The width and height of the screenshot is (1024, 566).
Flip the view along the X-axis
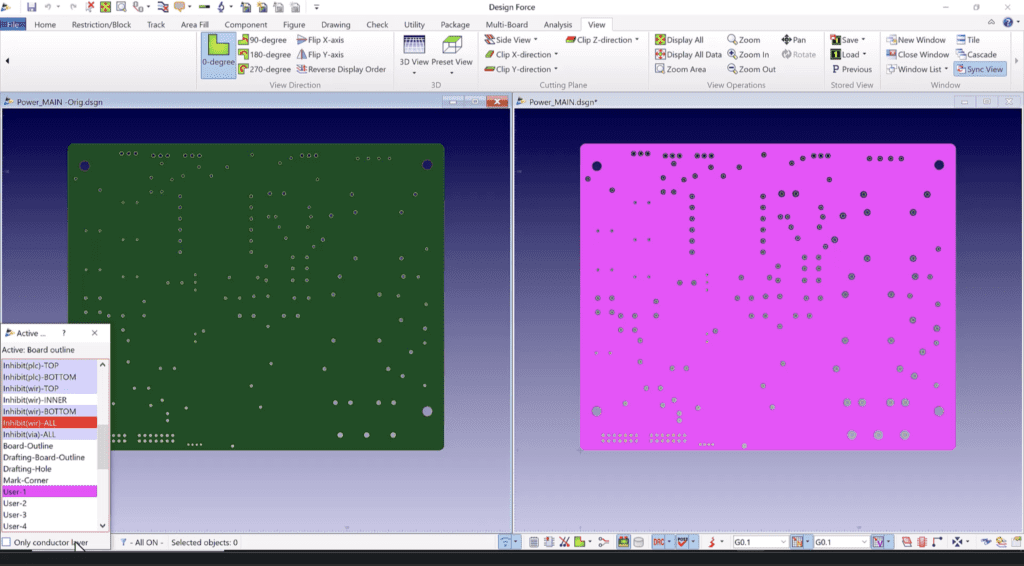coord(320,40)
